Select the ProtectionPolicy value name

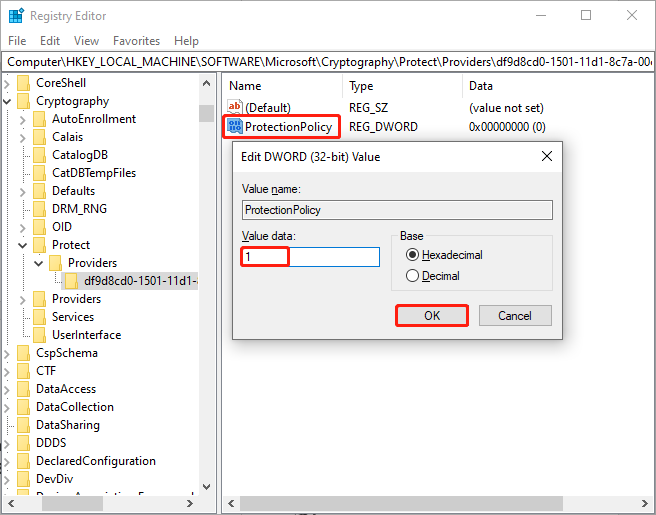tap(288, 127)
